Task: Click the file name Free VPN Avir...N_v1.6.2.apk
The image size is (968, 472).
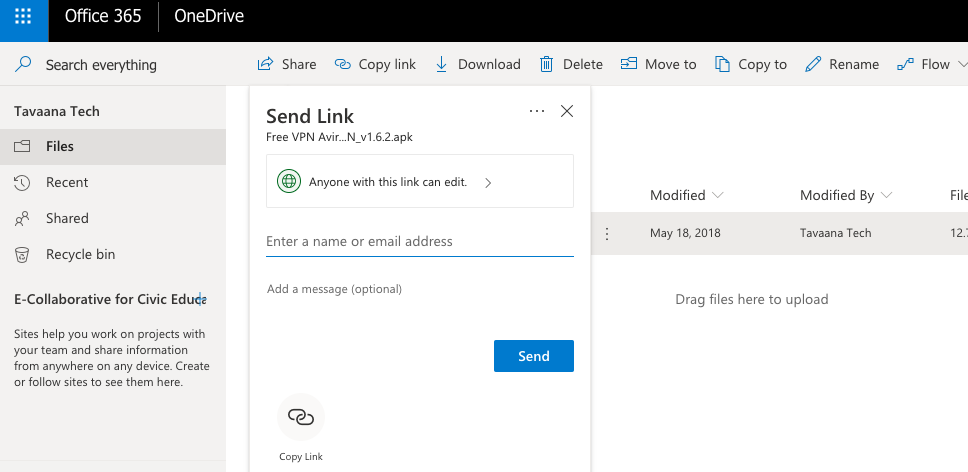Action: (340, 137)
